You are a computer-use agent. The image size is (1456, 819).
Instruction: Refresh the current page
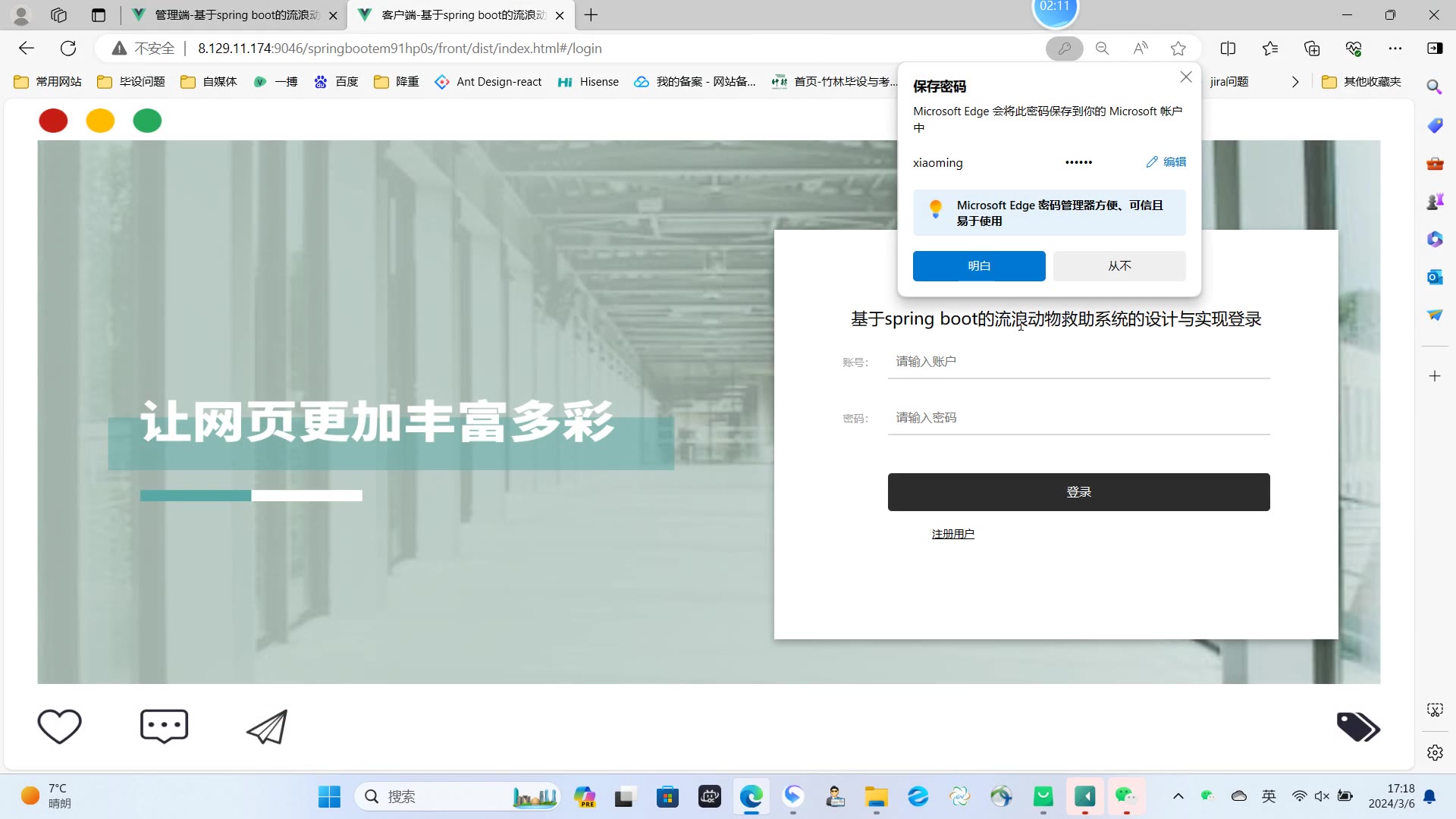68,49
